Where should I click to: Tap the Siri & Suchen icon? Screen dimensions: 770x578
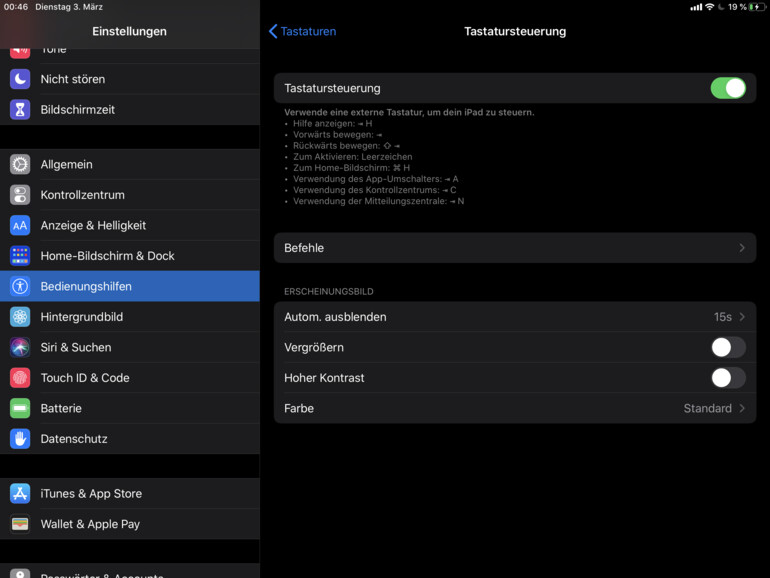coord(20,347)
